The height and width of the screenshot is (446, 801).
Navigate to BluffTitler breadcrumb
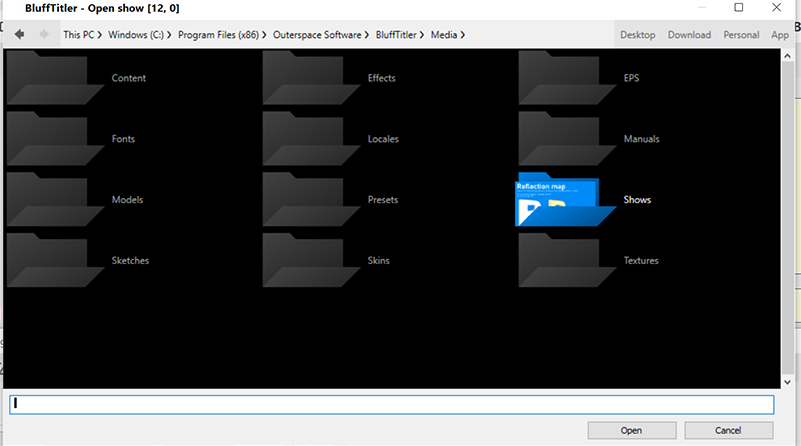[396, 35]
